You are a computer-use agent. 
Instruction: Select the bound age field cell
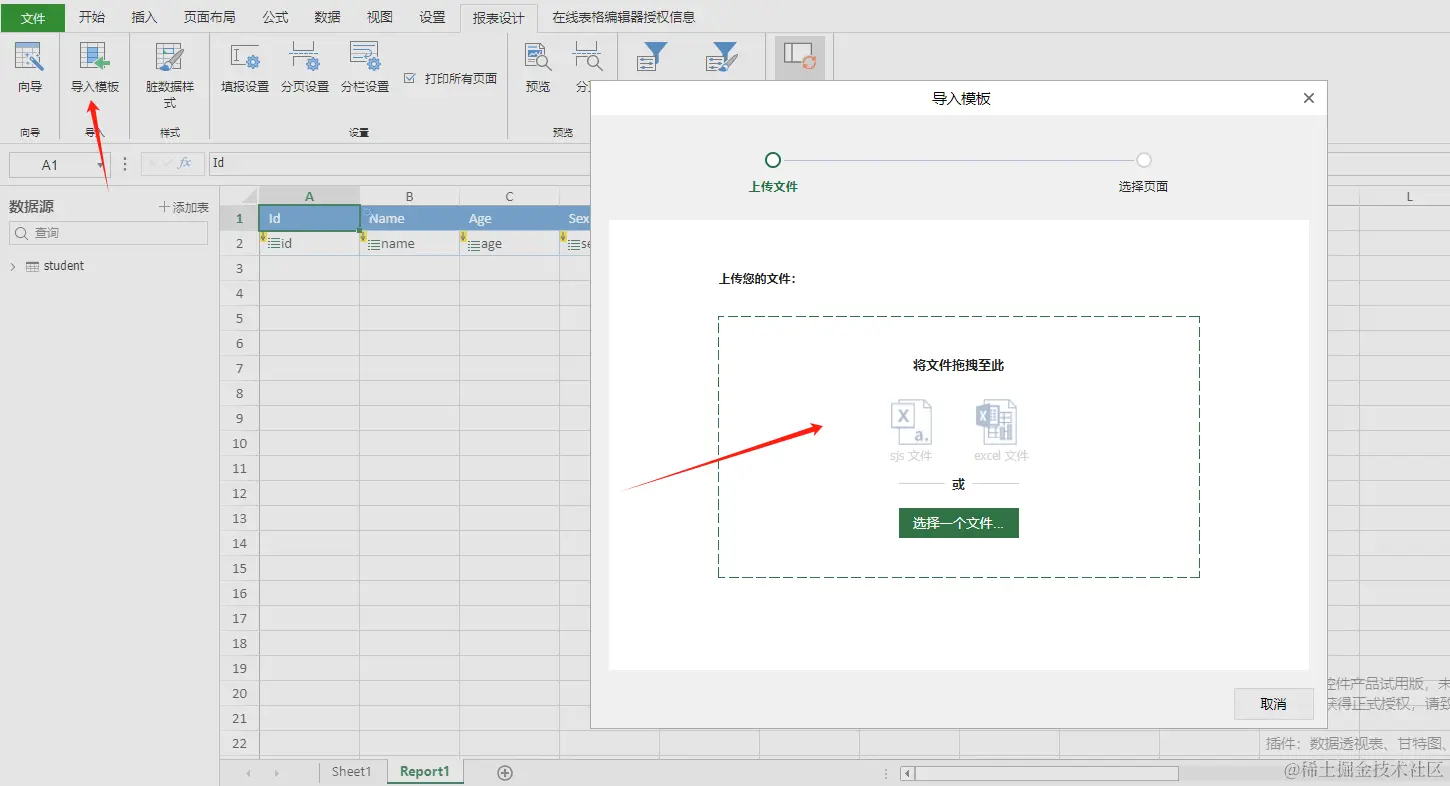pos(509,243)
